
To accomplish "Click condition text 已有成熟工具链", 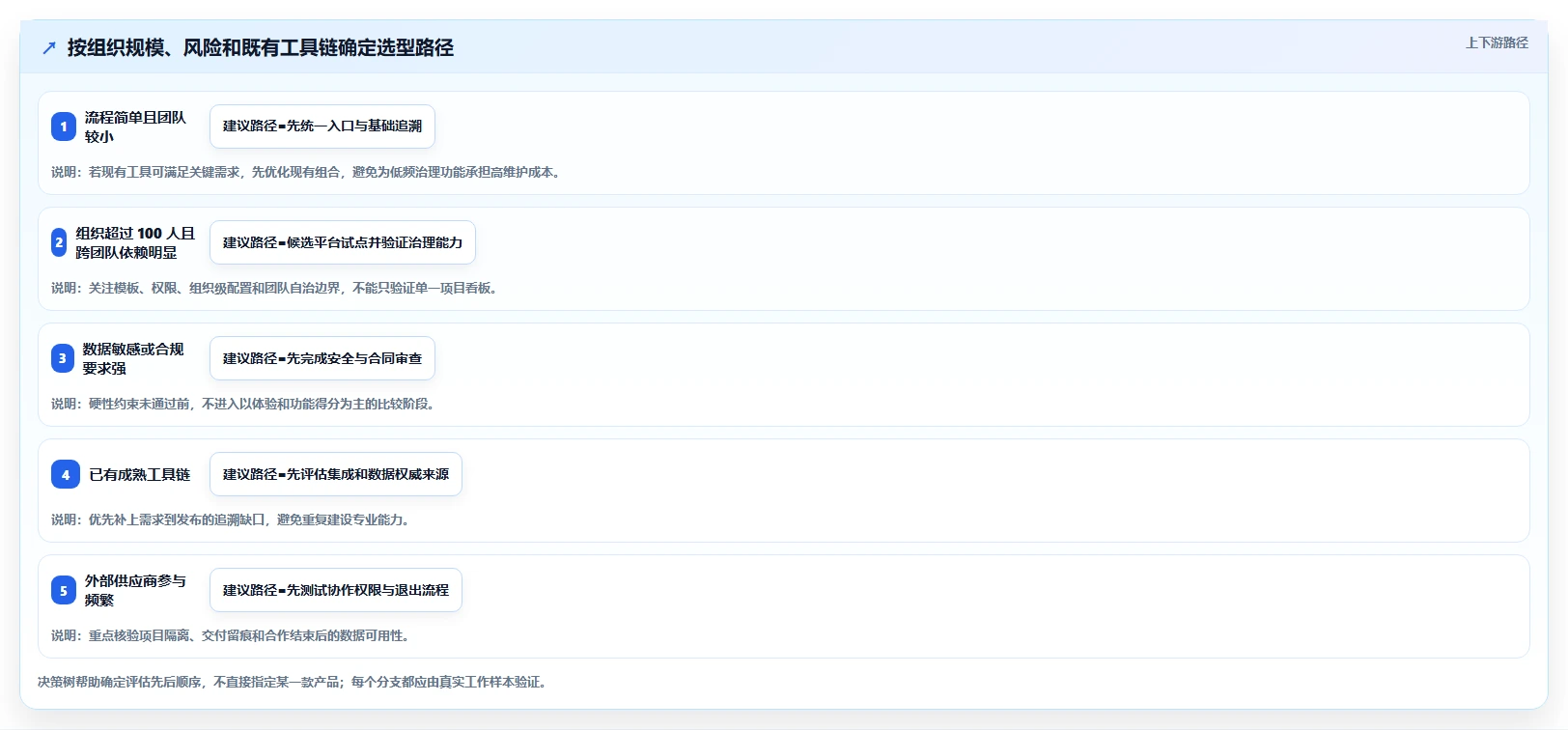I will pos(140,474).
